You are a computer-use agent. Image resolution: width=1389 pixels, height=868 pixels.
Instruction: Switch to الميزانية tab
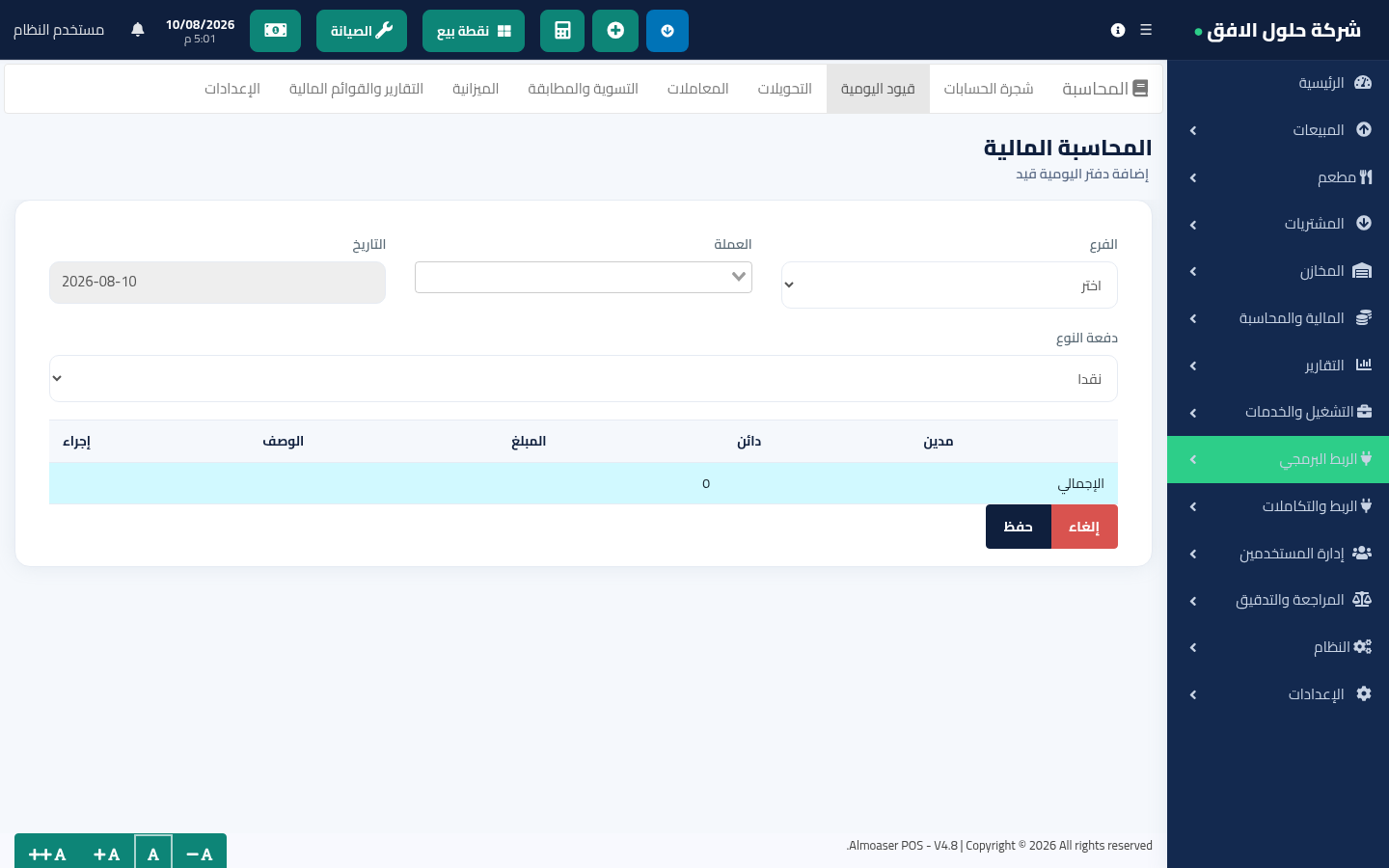click(476, 89)
